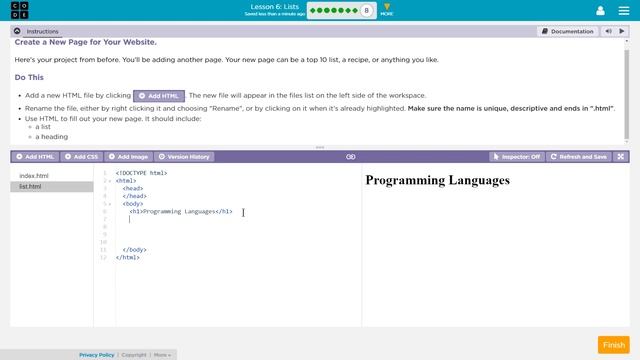Click the </body> closing tag line
640x360 pixels.
coord(134,250)
